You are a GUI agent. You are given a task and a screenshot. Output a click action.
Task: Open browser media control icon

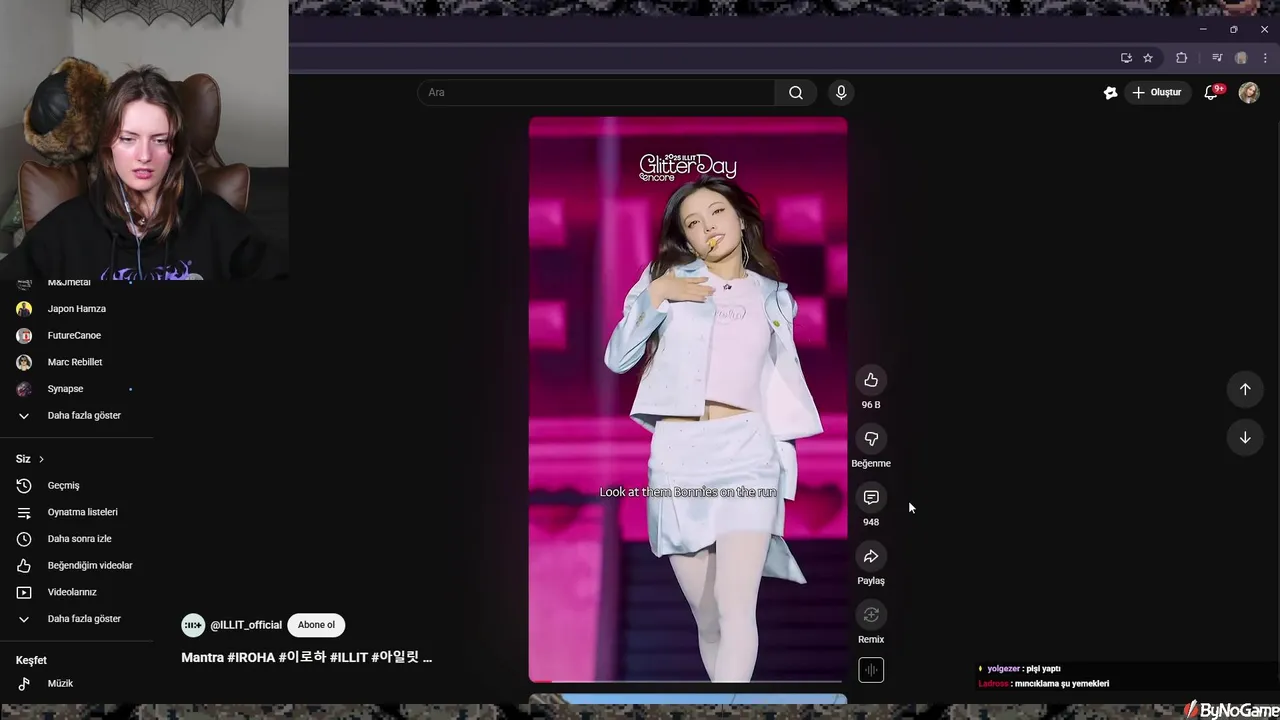[1217, 58]
